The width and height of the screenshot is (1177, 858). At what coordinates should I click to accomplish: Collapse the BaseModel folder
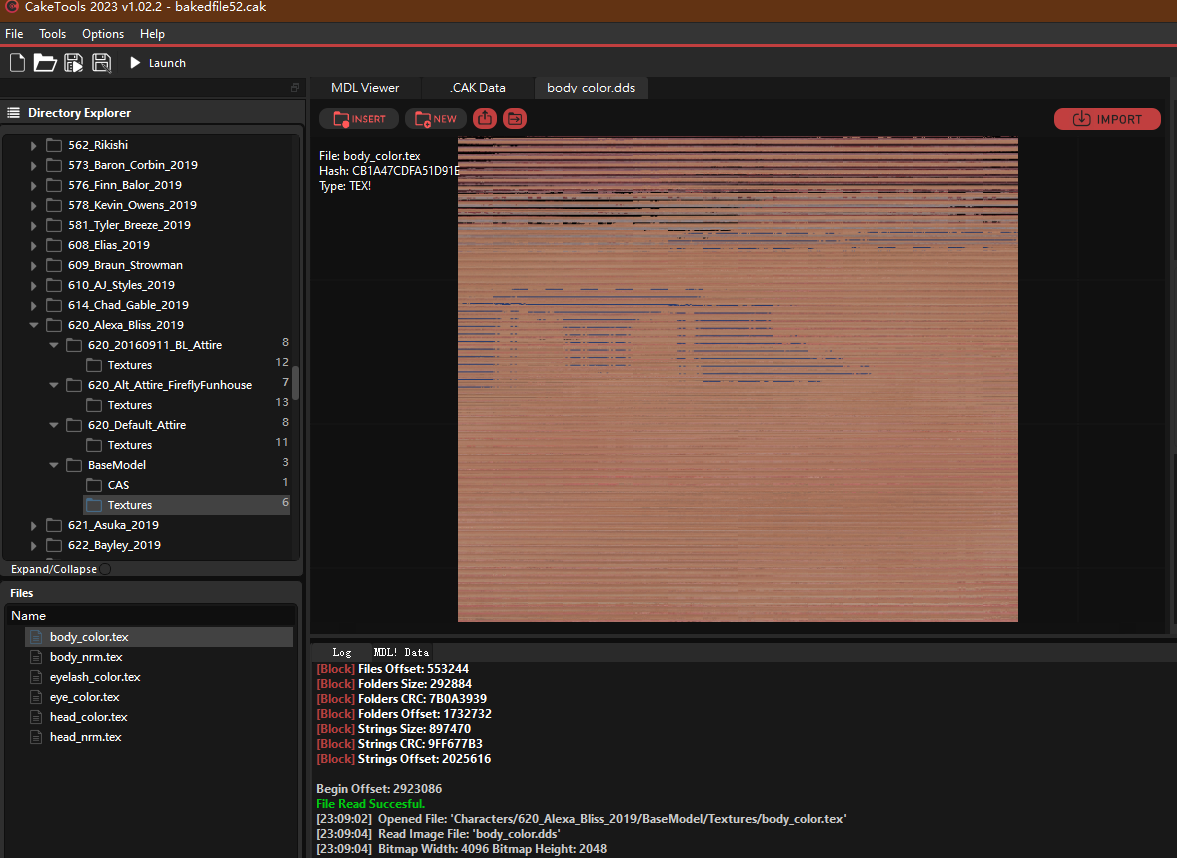pyautogui.click(x=54, y=465)
